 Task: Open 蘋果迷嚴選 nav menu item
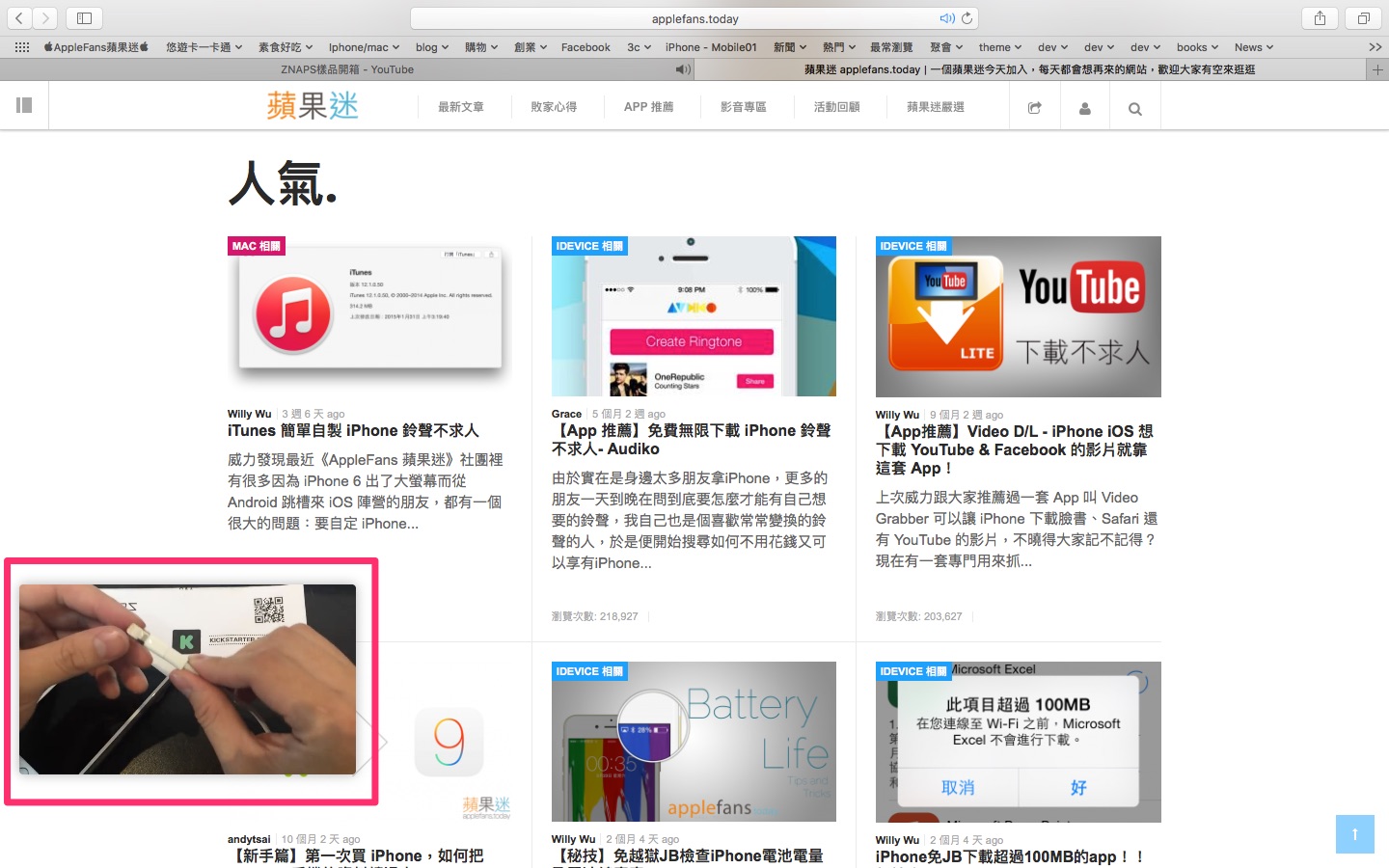(936, 107)
